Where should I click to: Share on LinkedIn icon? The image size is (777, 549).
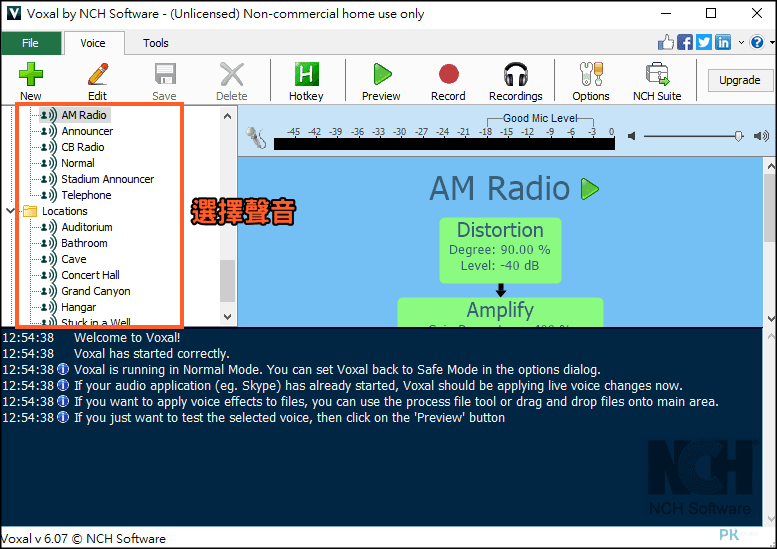click(x=722, y=42)
